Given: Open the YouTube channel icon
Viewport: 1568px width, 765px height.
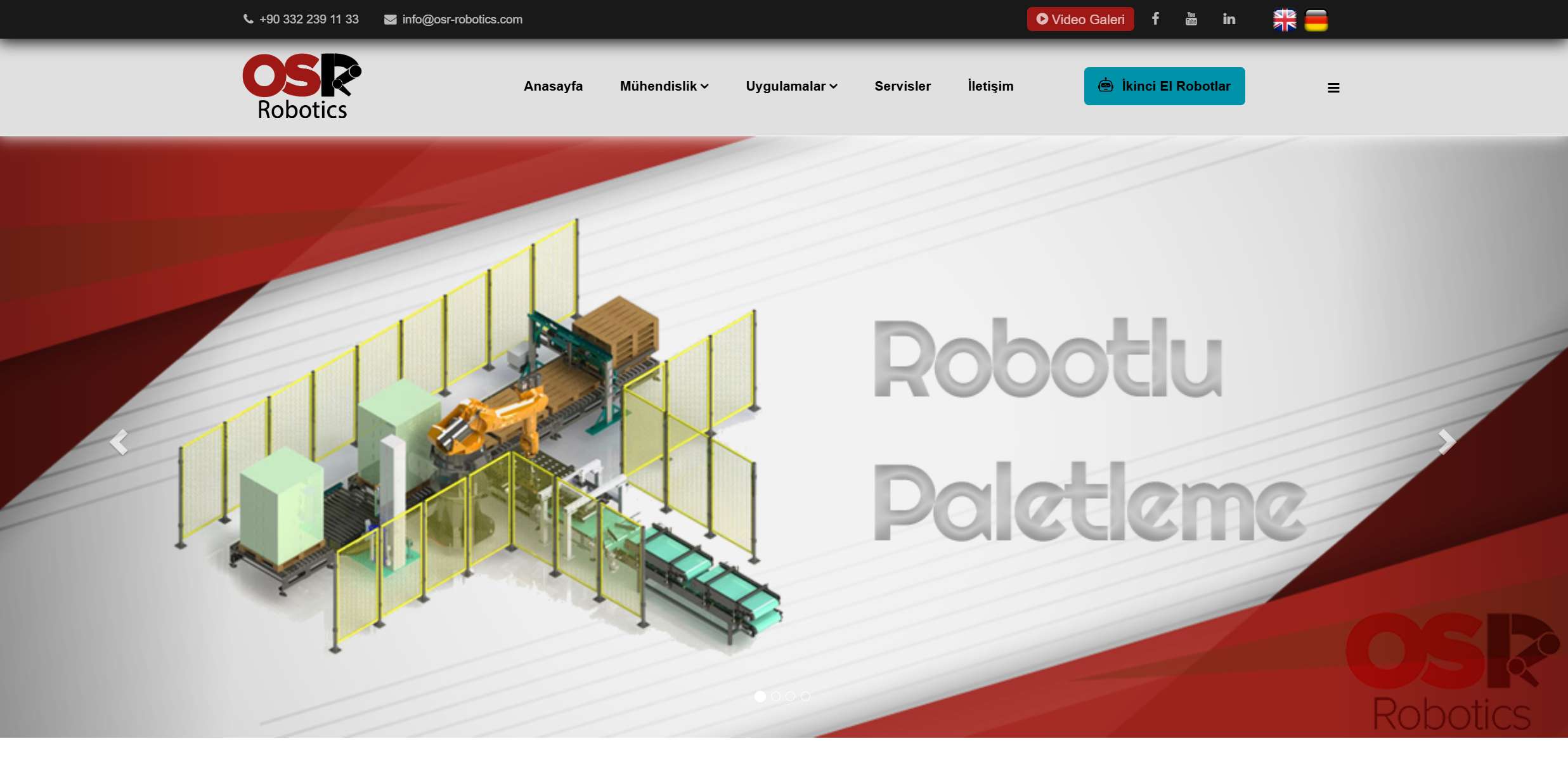Looking at the screenshot, I should click(x=1191, y=19).
